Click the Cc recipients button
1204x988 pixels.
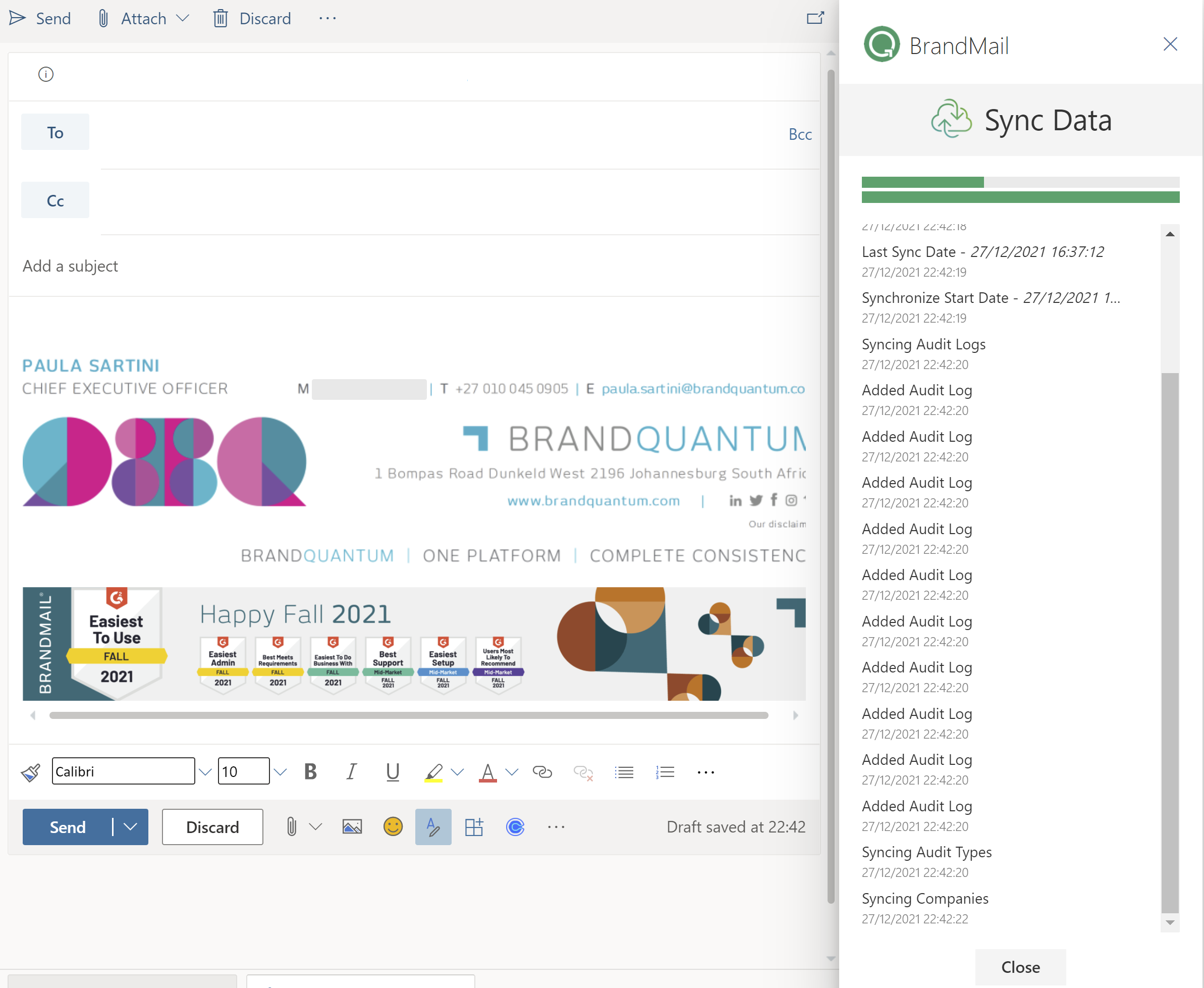(55, 200)
